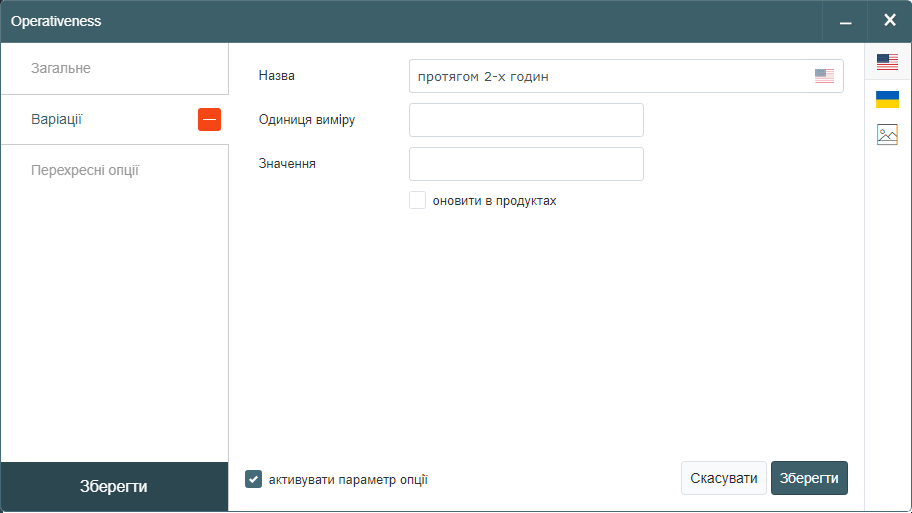Click the Скасувати button

724,478
